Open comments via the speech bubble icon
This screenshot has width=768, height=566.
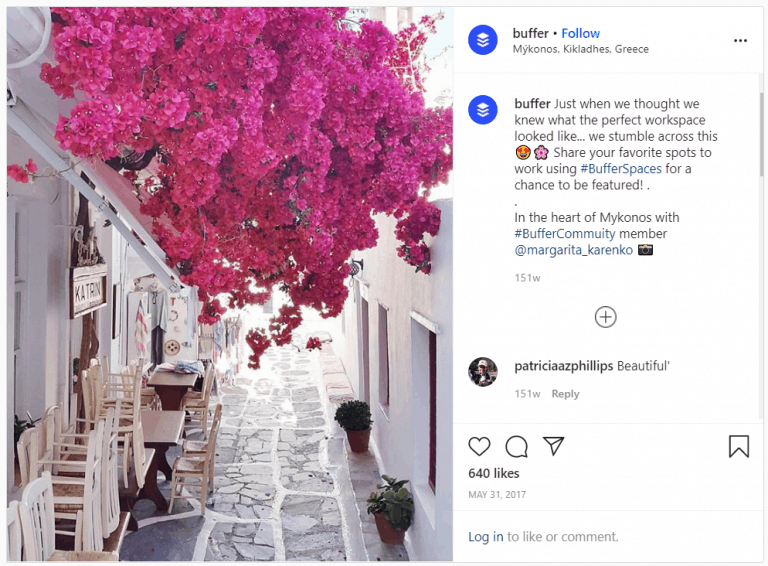516,447
